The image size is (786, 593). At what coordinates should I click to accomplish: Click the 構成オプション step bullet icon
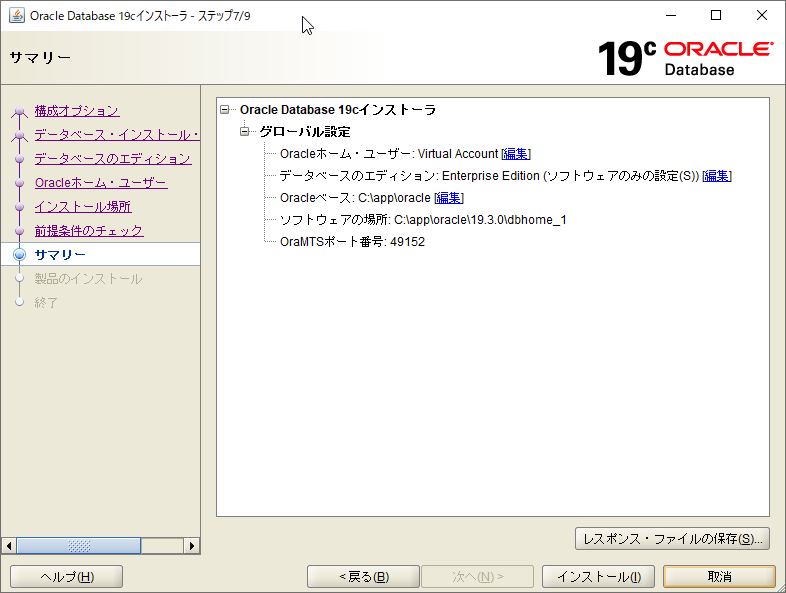[x=20, y=111]
